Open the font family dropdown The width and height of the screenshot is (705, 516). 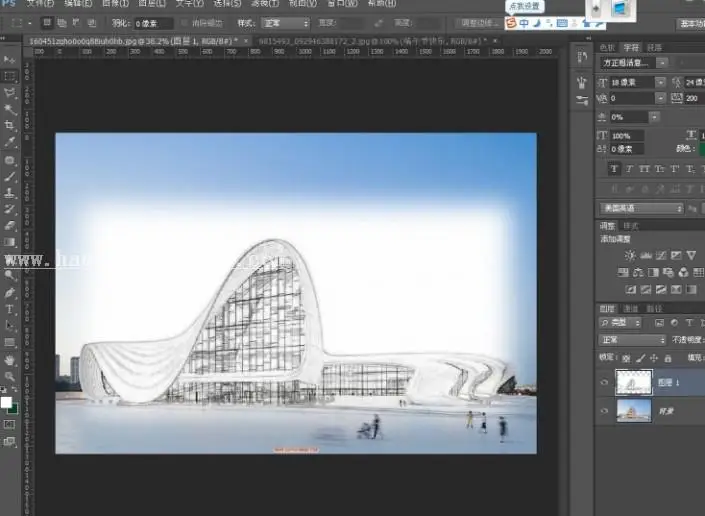click(x=662, y=63)
